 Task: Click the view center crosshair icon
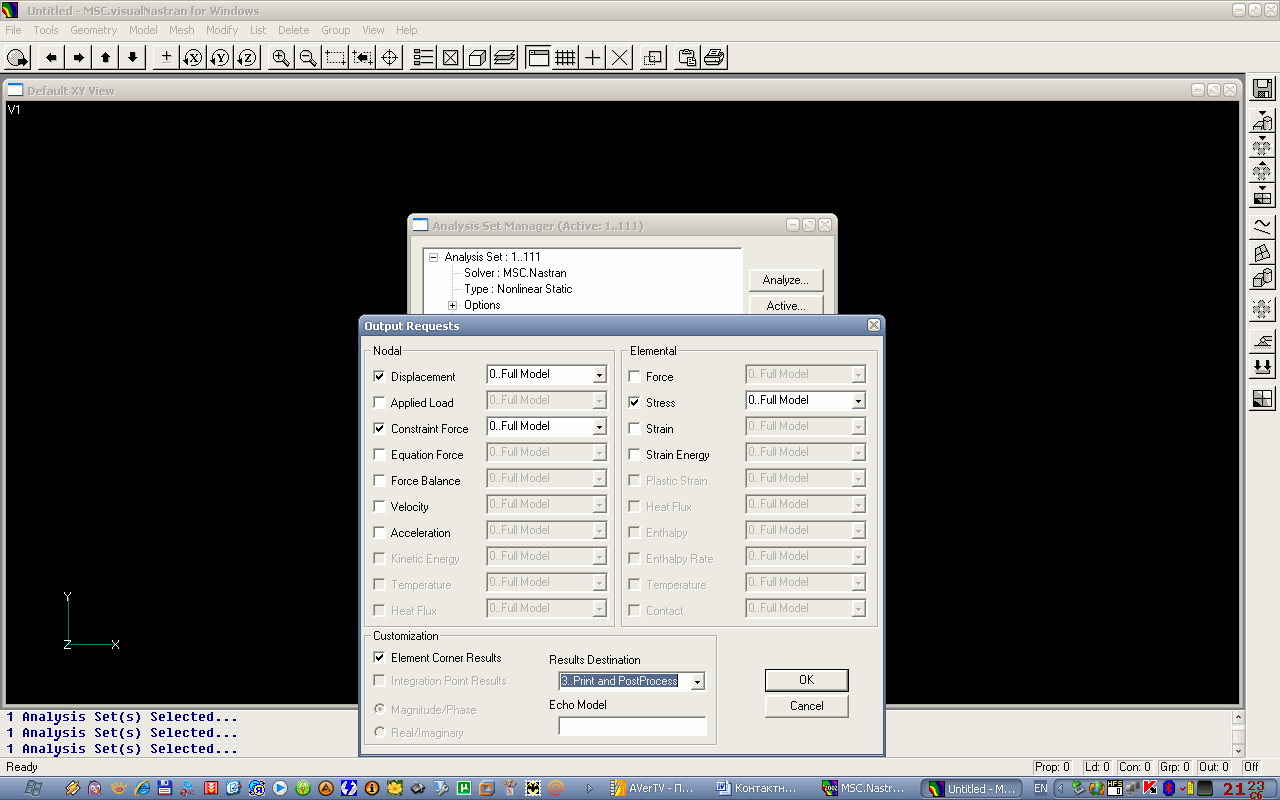[x=389, y=58]
